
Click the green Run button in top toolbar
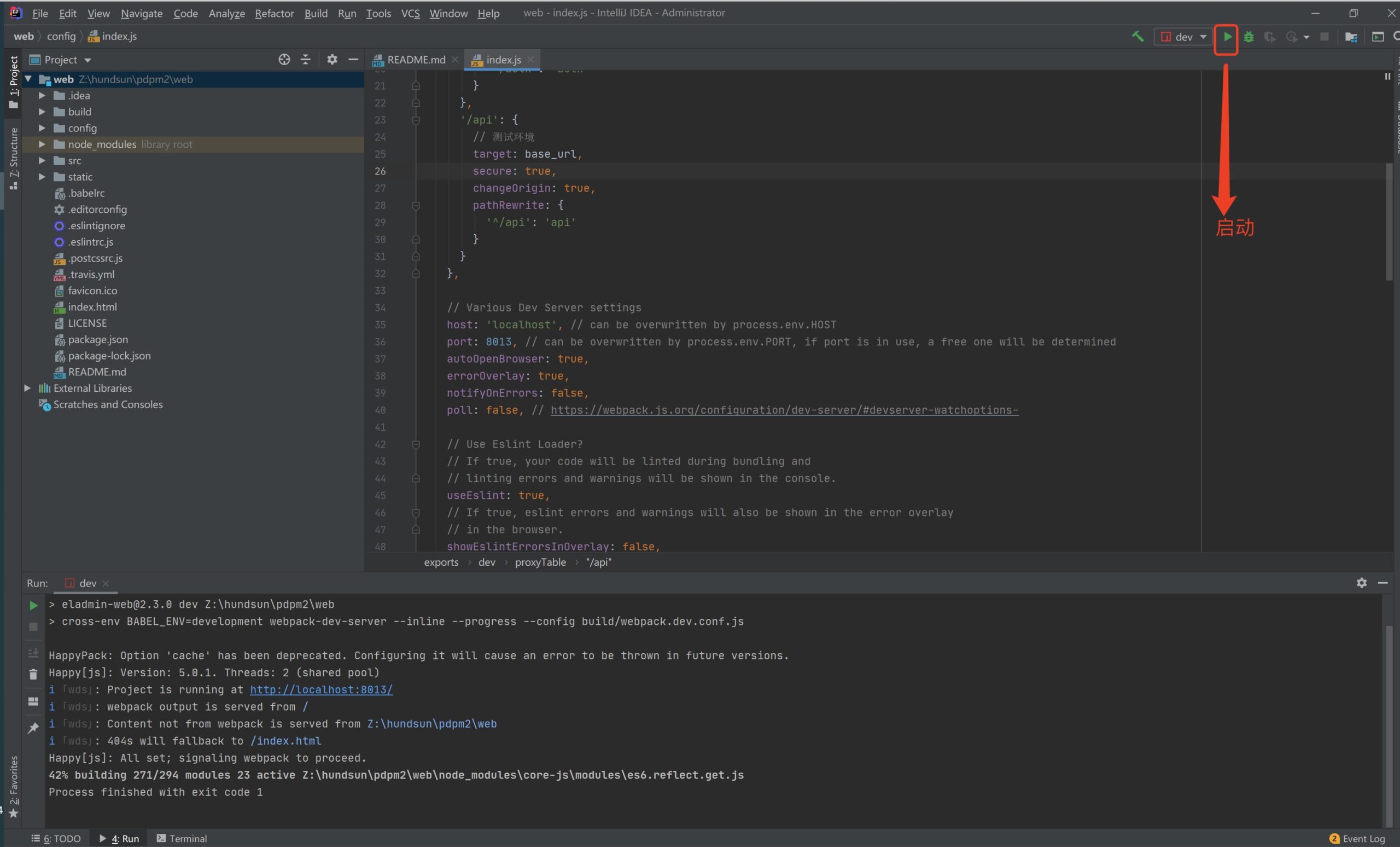1227,37
